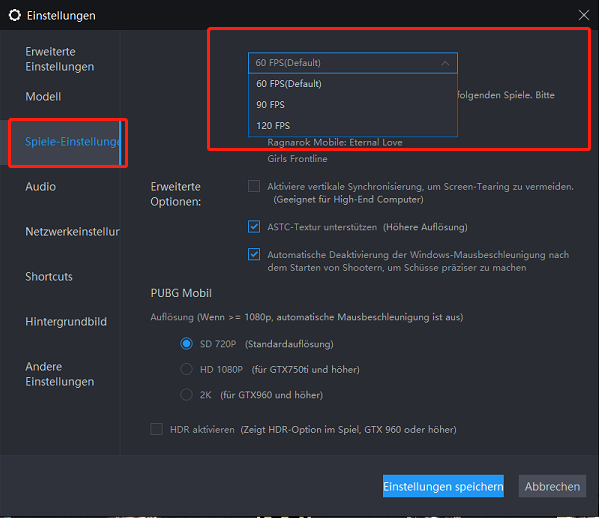Viewport: 599px width, 518px height.
Task: Click the Erweiterte Optionen label
Action: [176, 194]
